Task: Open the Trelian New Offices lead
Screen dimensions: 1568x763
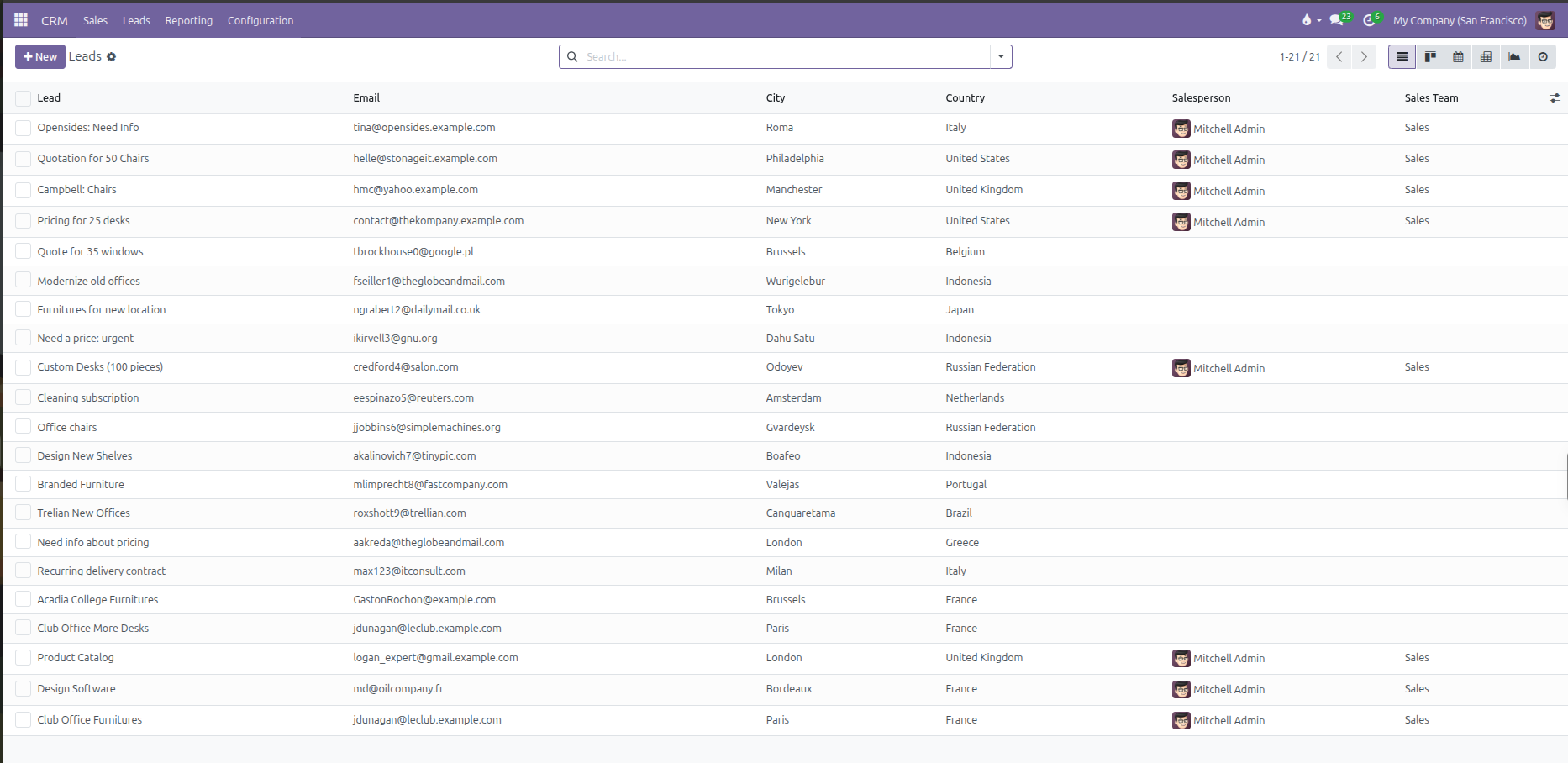Action: tap(84, 513)
